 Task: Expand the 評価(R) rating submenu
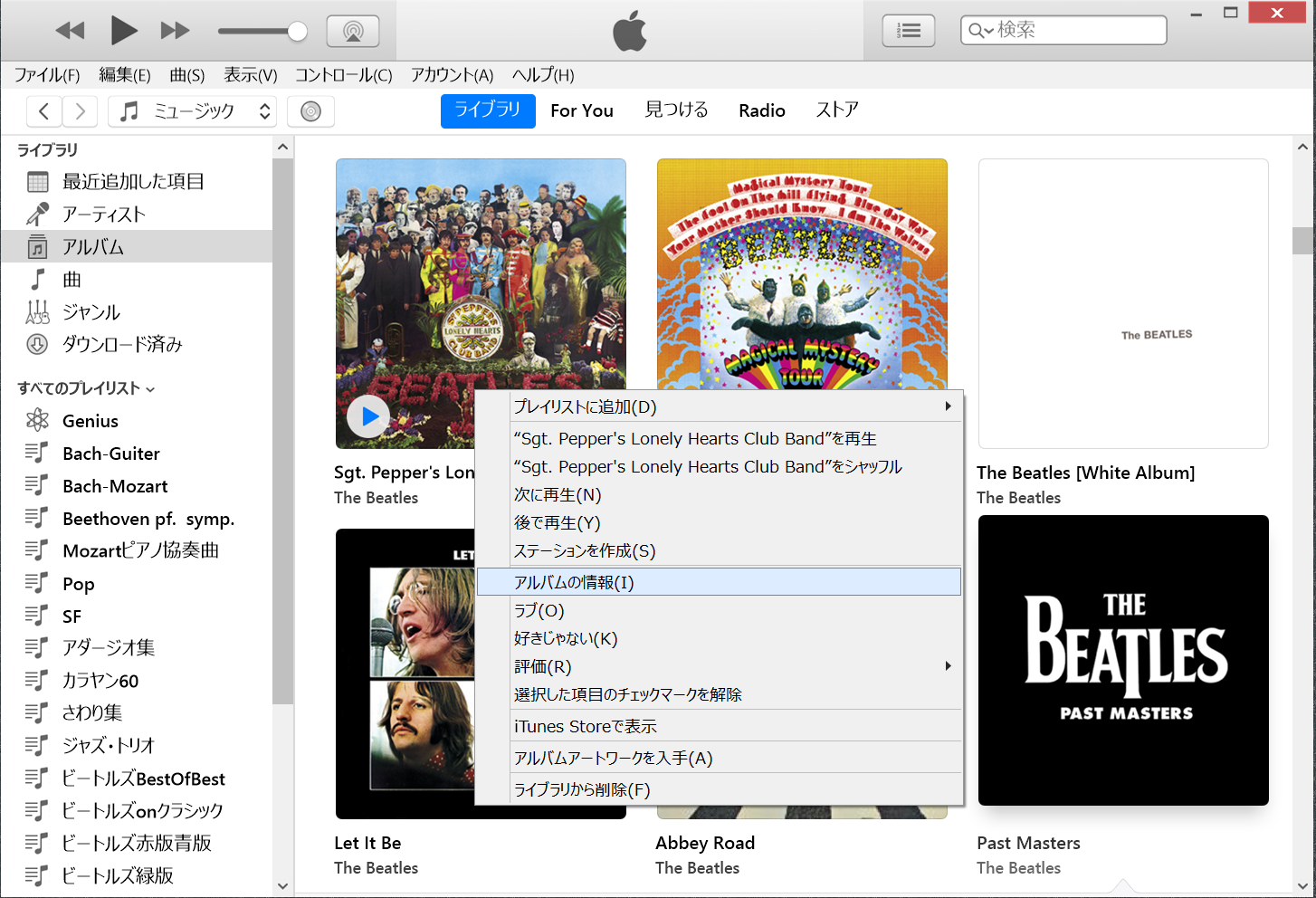pos(719,667)
